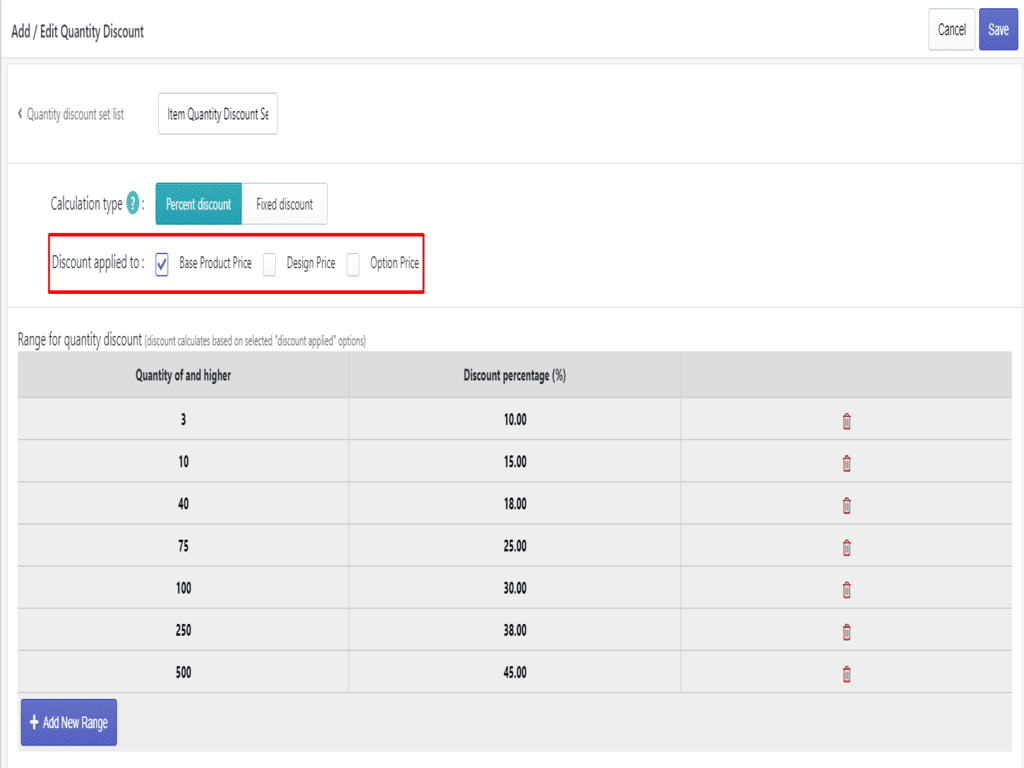Click the Save button
The height and width of the screenshot is (768, 1024).
click(998, 30)
